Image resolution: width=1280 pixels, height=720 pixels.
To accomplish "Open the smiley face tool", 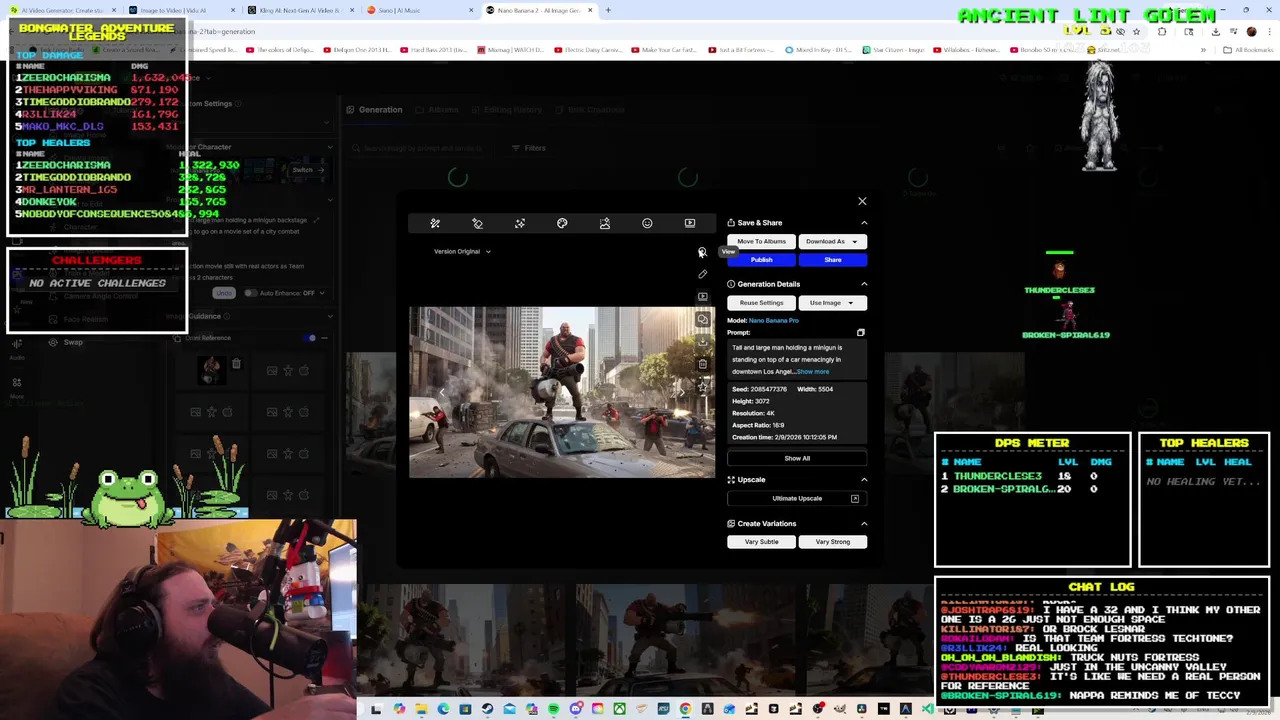I will pyautogui.click(x=647, y=223).
